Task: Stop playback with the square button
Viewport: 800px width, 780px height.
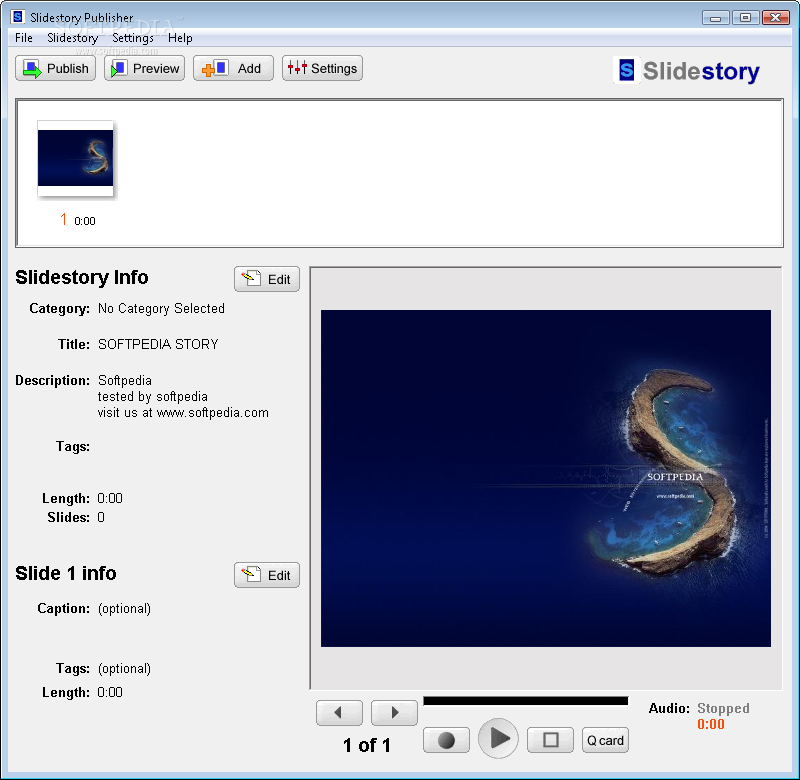Action: [x=551, y=740]
